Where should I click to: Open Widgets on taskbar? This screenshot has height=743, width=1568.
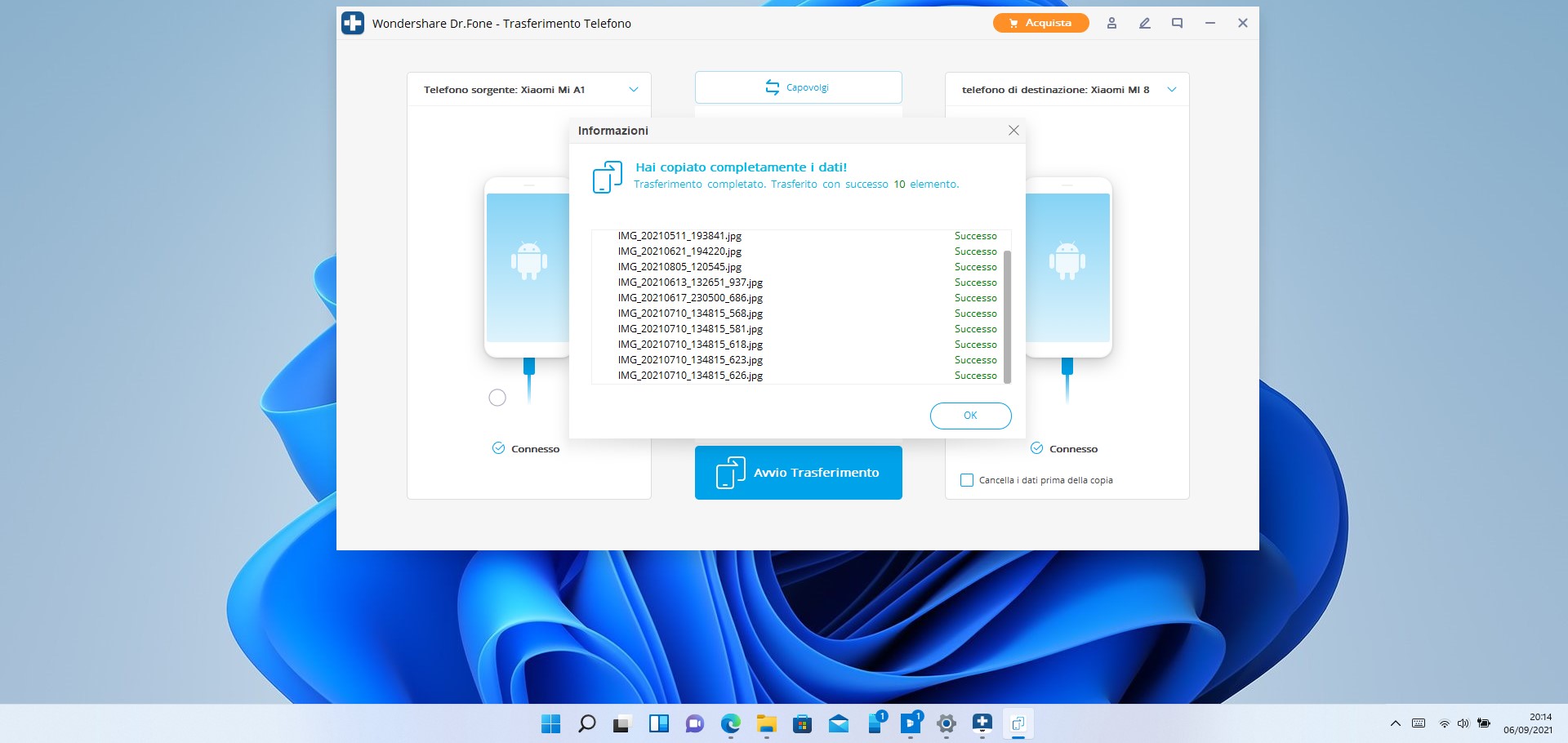[x=659, y=723]
